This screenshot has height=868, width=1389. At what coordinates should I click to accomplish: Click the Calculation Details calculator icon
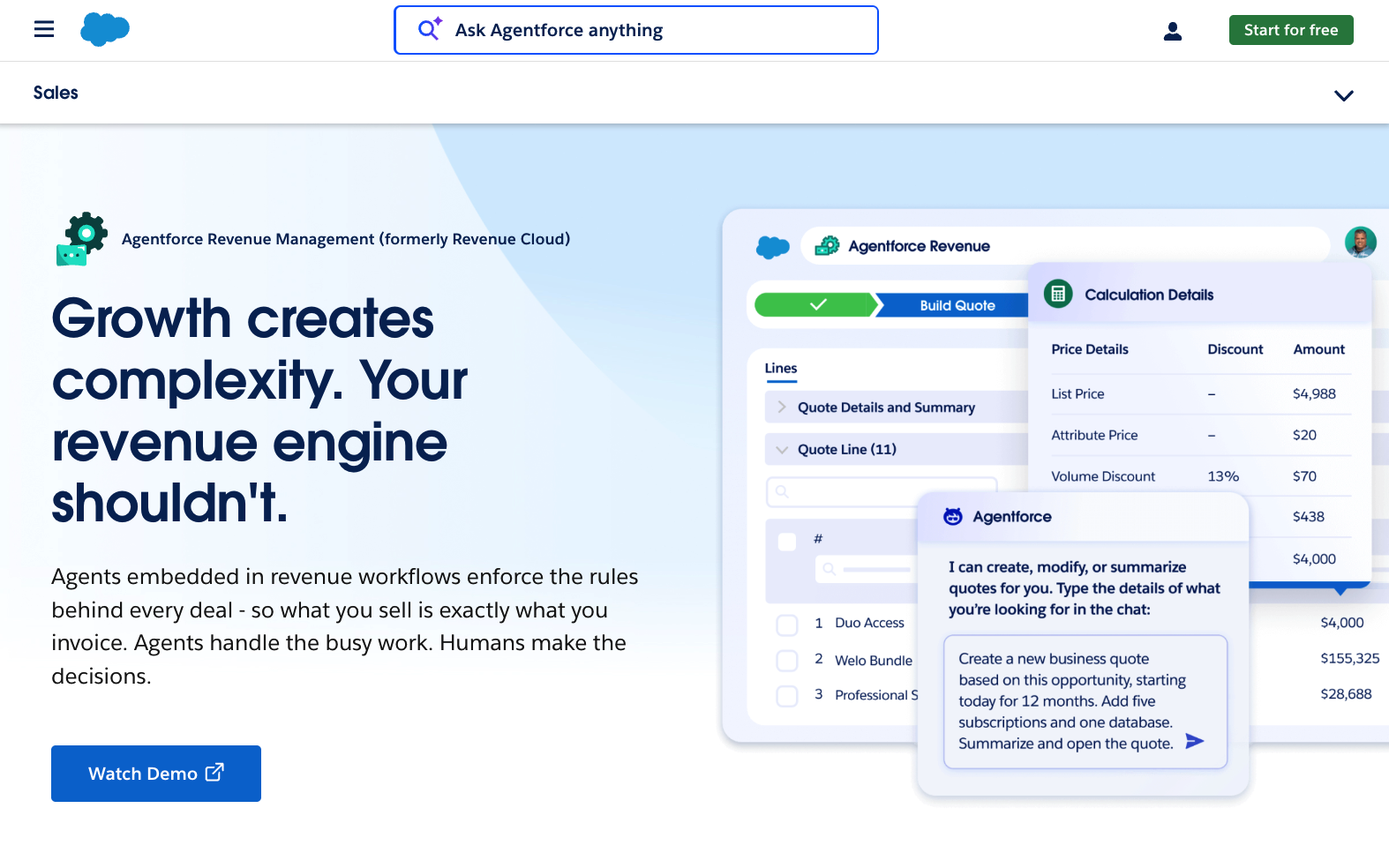point(1058,294)
